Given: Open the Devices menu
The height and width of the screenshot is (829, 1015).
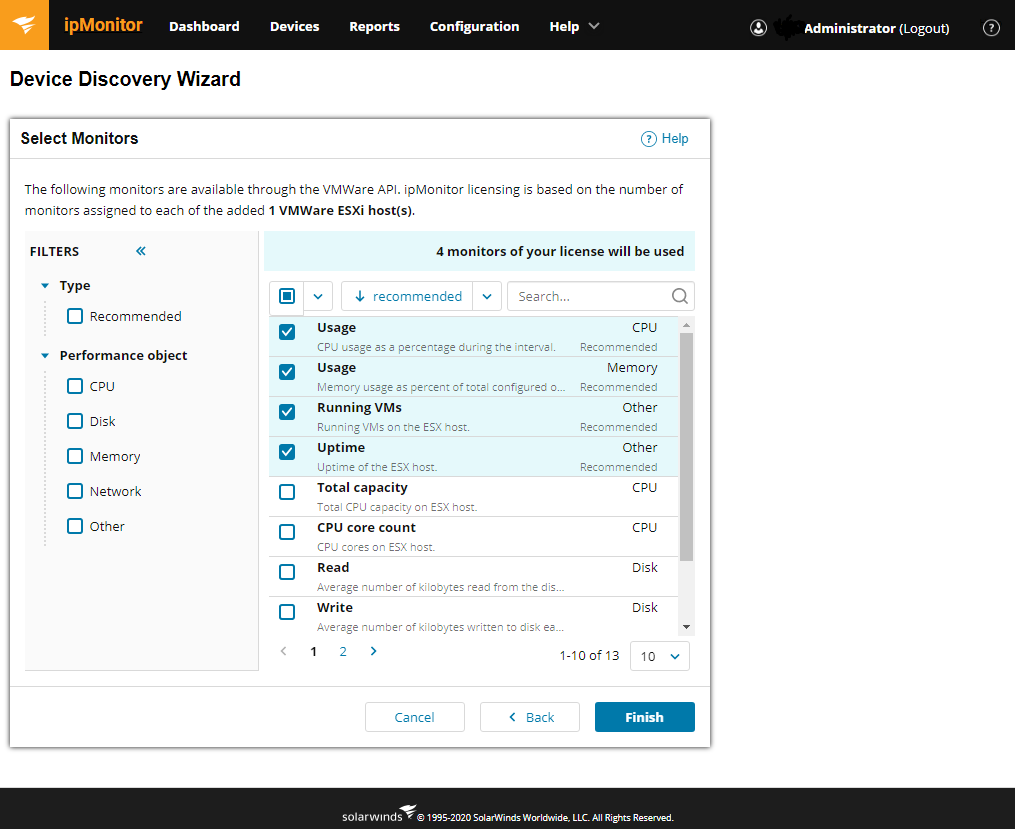Looking at the screenshot, I should [295, 27].
